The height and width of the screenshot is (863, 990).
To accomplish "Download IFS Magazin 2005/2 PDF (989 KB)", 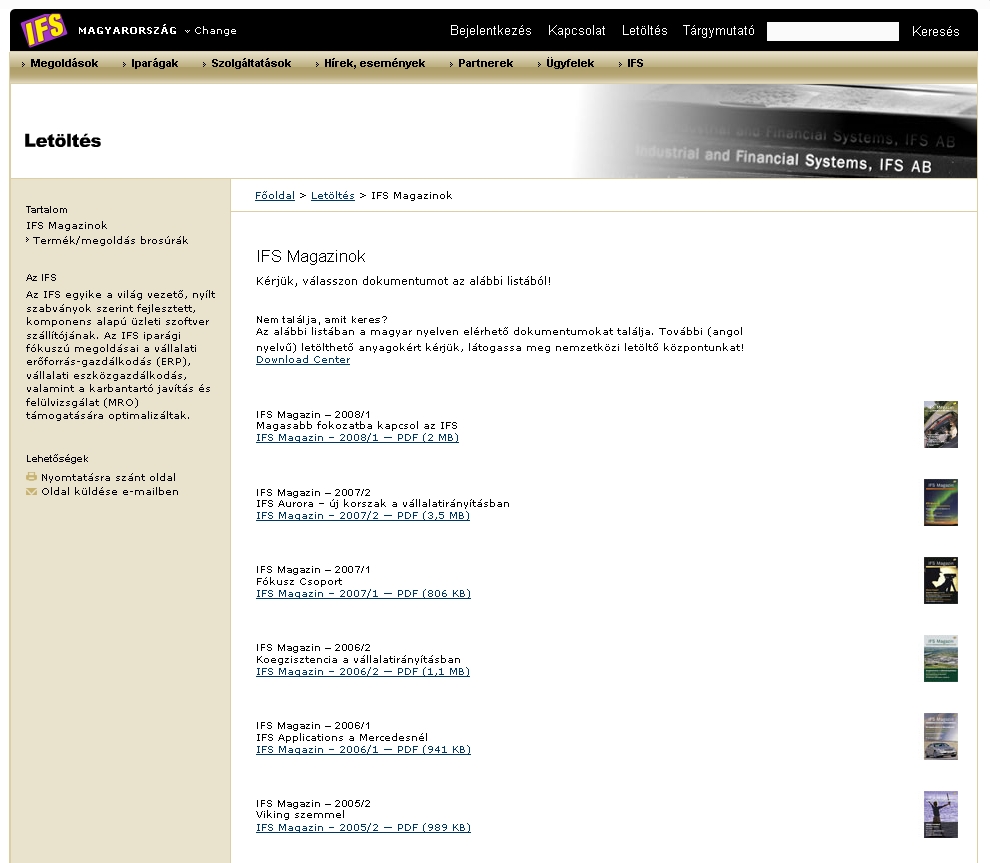I will click(x=364, y=828).
